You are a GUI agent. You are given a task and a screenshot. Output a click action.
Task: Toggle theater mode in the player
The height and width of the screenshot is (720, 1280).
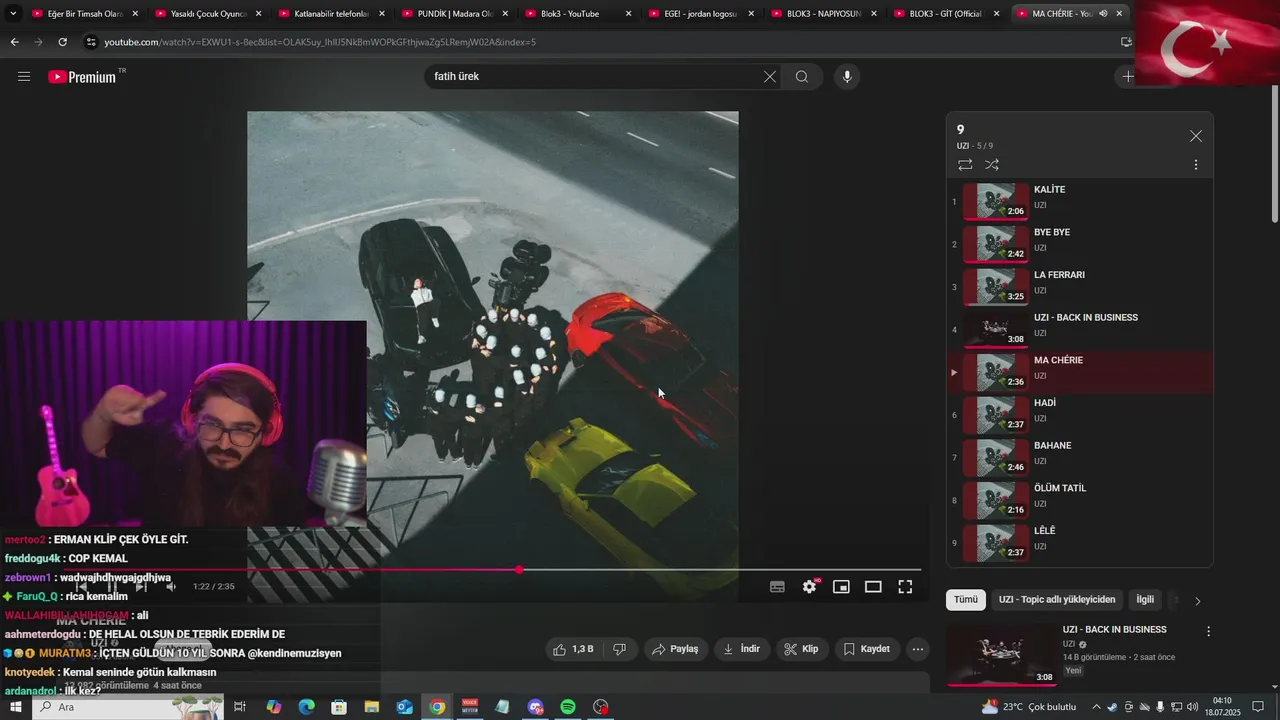click(x=873, y=587)
